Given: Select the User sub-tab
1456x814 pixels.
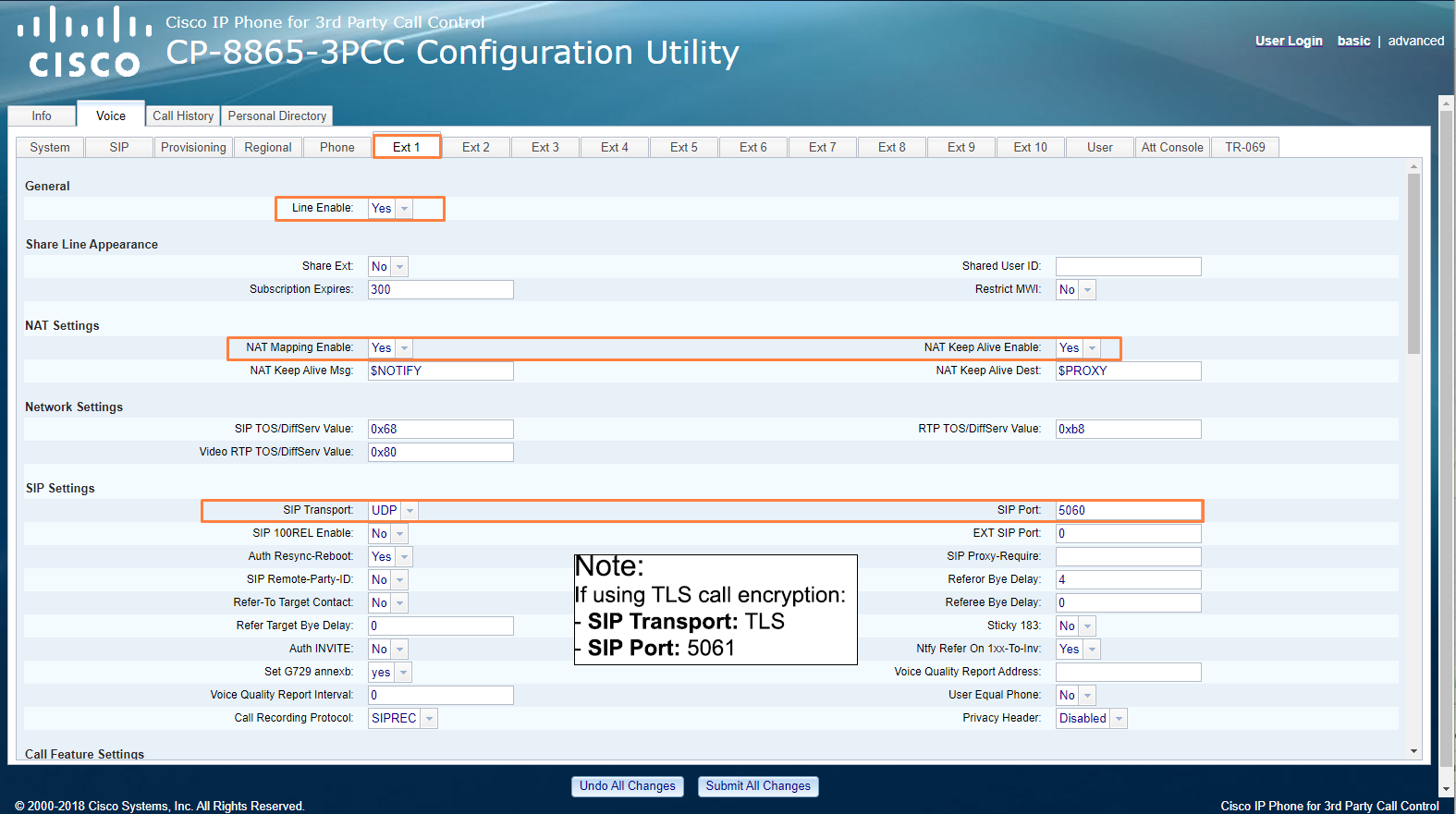Looking at the screenshot, I should click(1100, 147).
